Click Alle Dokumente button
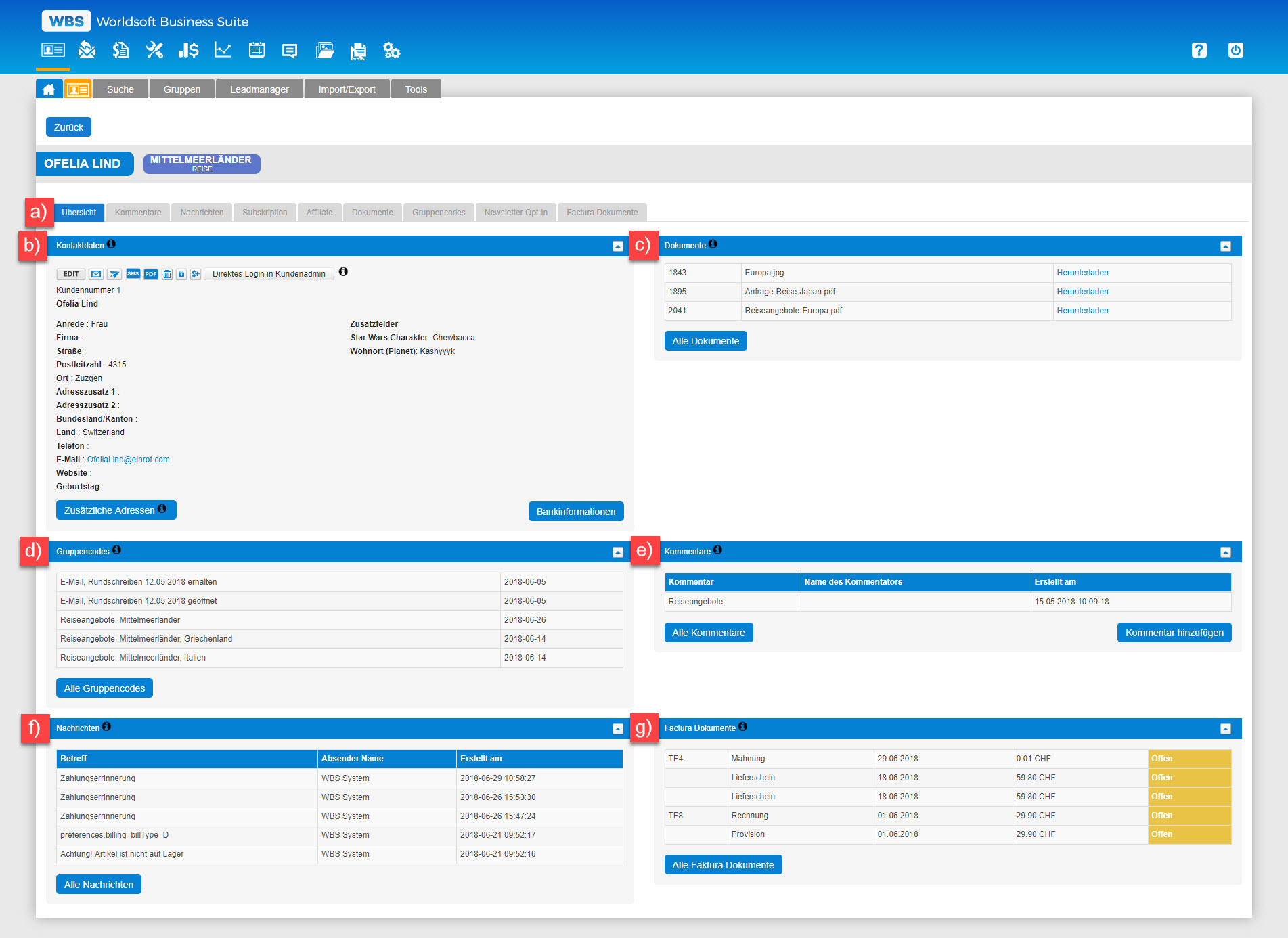 coord(705,341)
